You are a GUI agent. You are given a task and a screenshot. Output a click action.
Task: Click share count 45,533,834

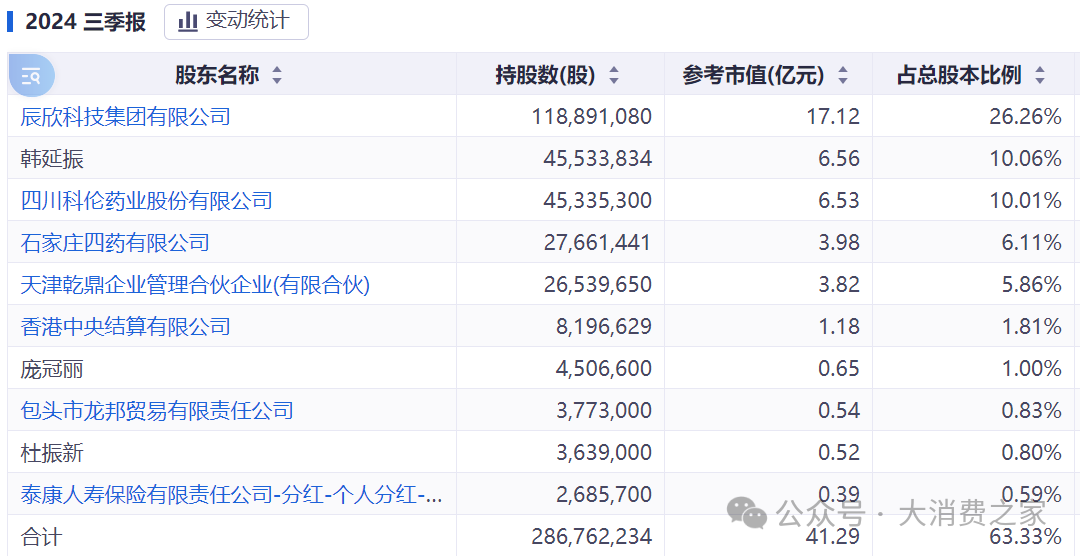(597, 159)
